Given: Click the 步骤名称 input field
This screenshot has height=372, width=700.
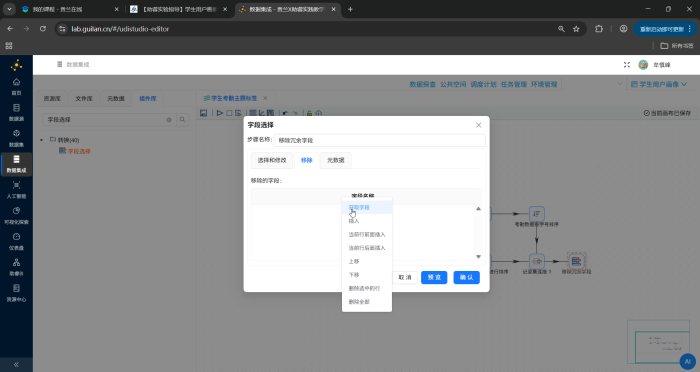Looking at the screenshot, I should click(x=379, y=140).
